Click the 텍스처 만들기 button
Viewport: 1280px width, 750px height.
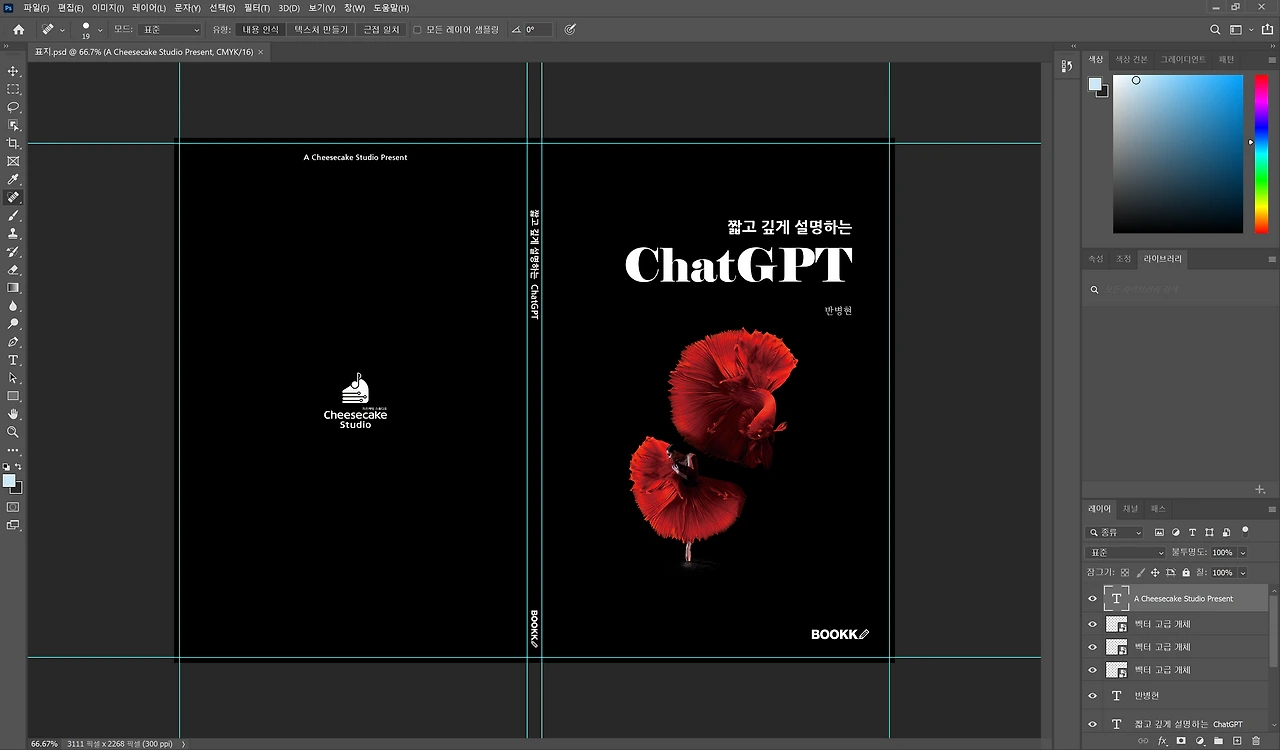coord(321,30)
